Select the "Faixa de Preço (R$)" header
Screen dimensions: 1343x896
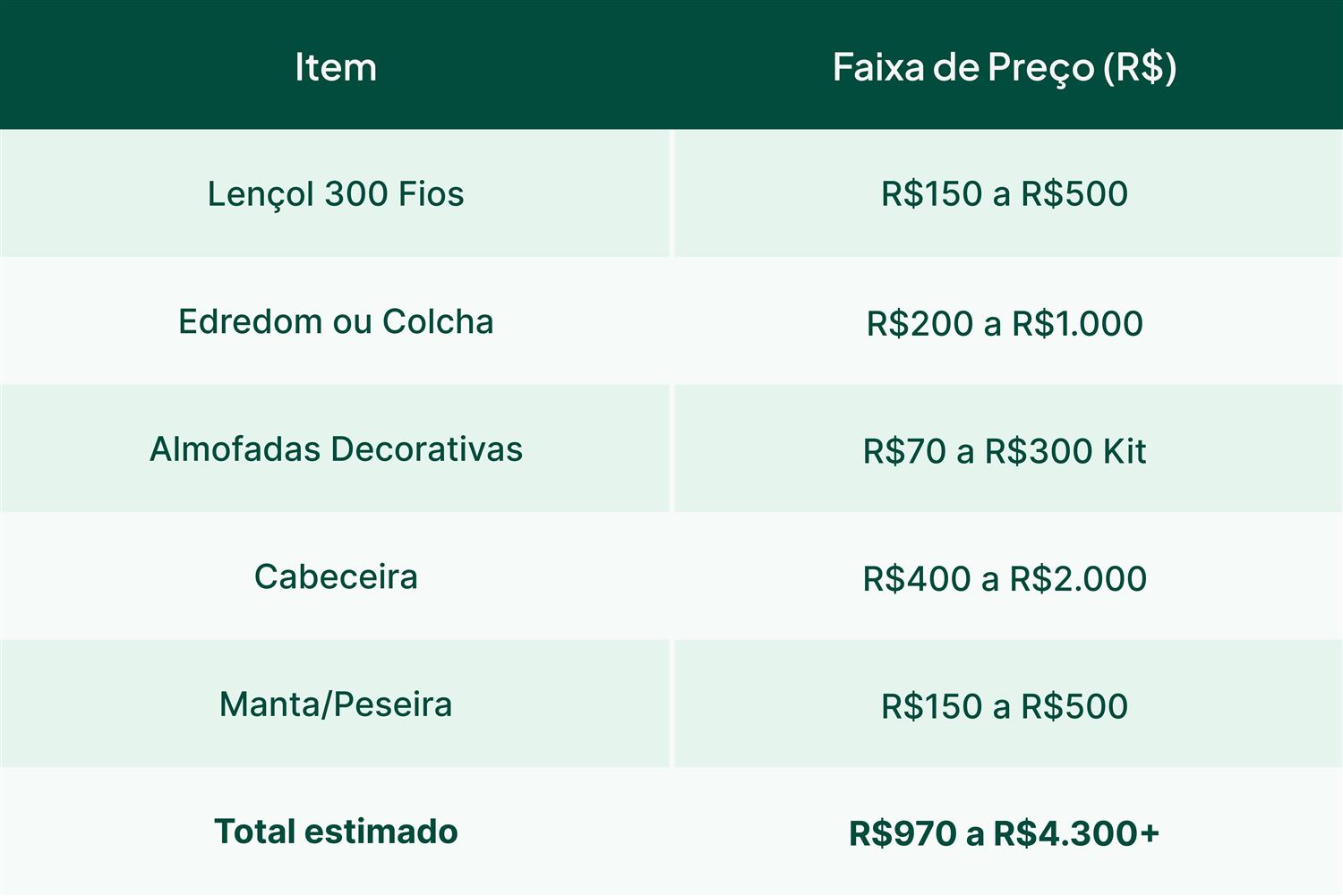click(1005, 67)
